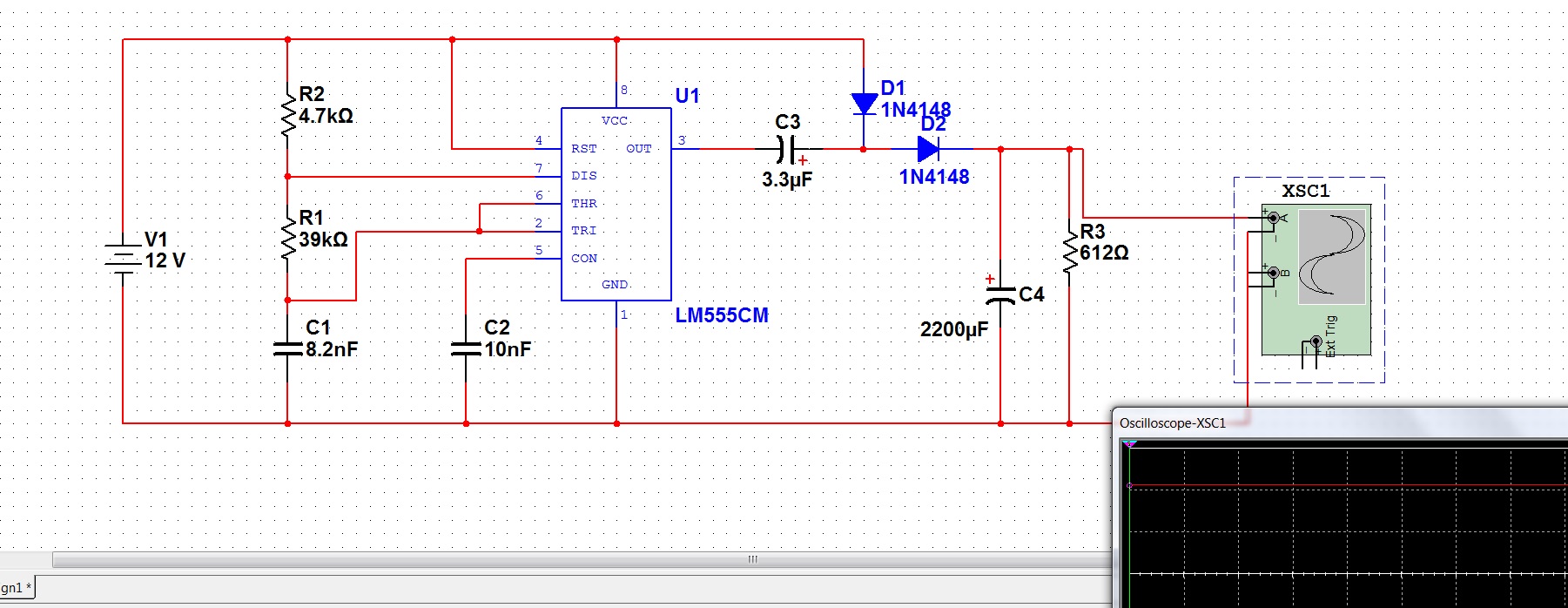
Task: Select the C4 2200µF capacitor symbol
Action: click(x=1000, y=294)
